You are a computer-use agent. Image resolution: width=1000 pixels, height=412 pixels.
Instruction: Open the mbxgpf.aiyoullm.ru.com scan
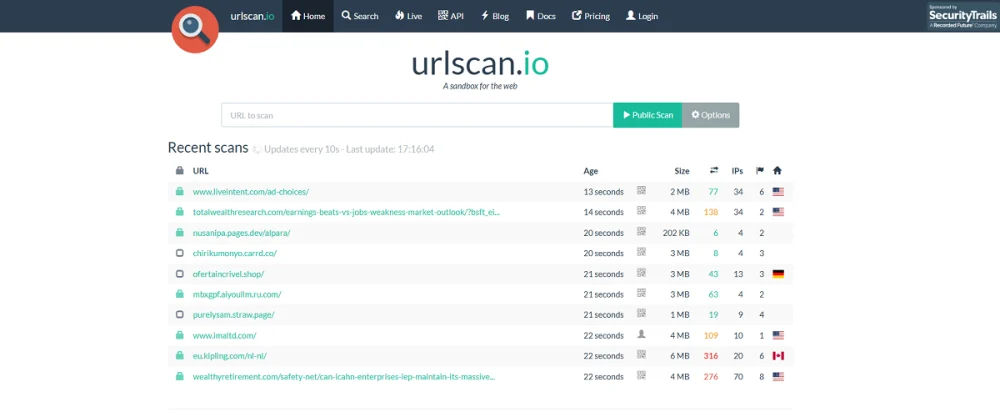click(x=237, y=295)
